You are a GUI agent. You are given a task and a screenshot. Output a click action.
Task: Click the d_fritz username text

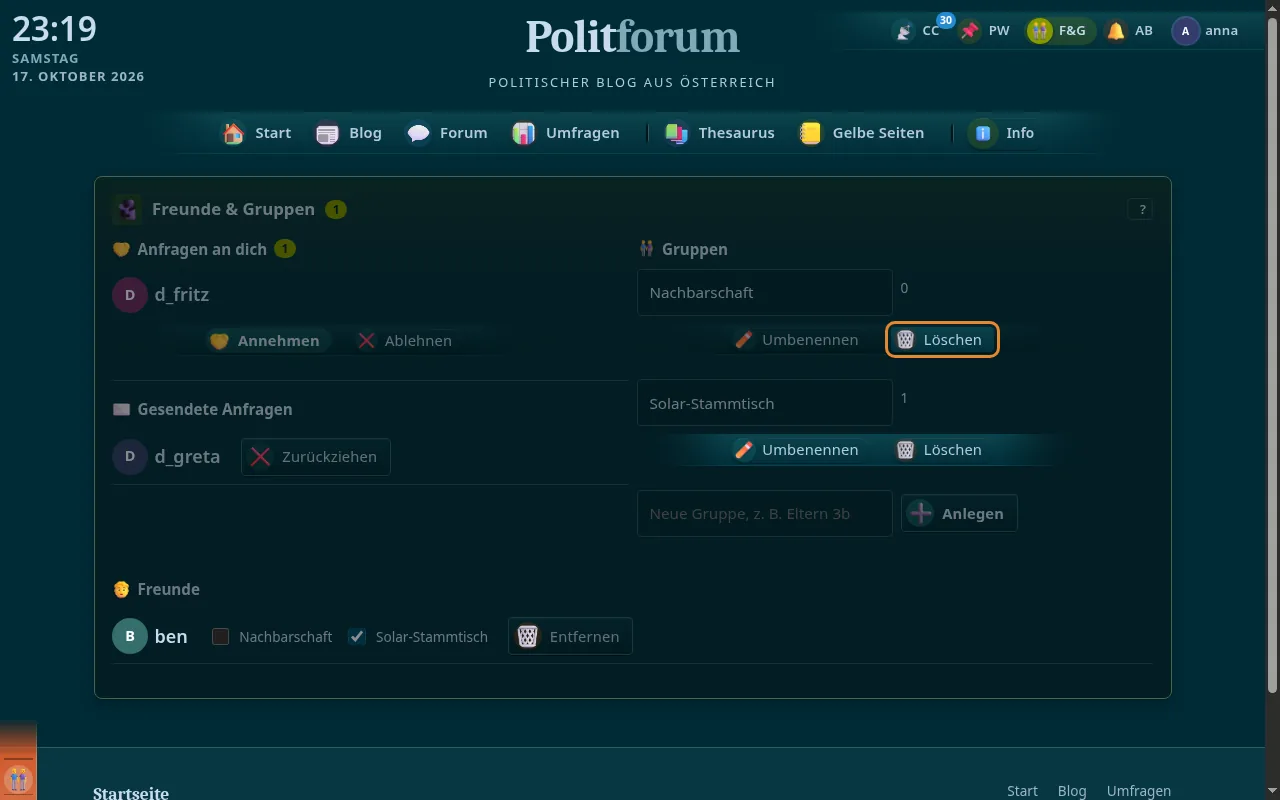point(182,295)
